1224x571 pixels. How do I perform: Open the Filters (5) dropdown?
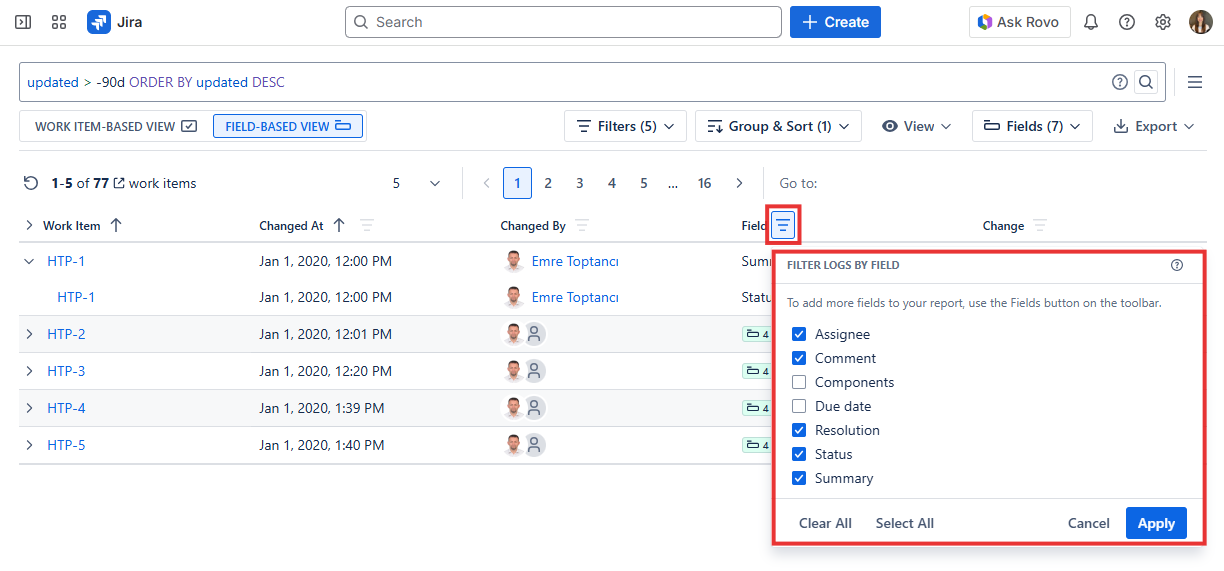click(x=625, y=126)
